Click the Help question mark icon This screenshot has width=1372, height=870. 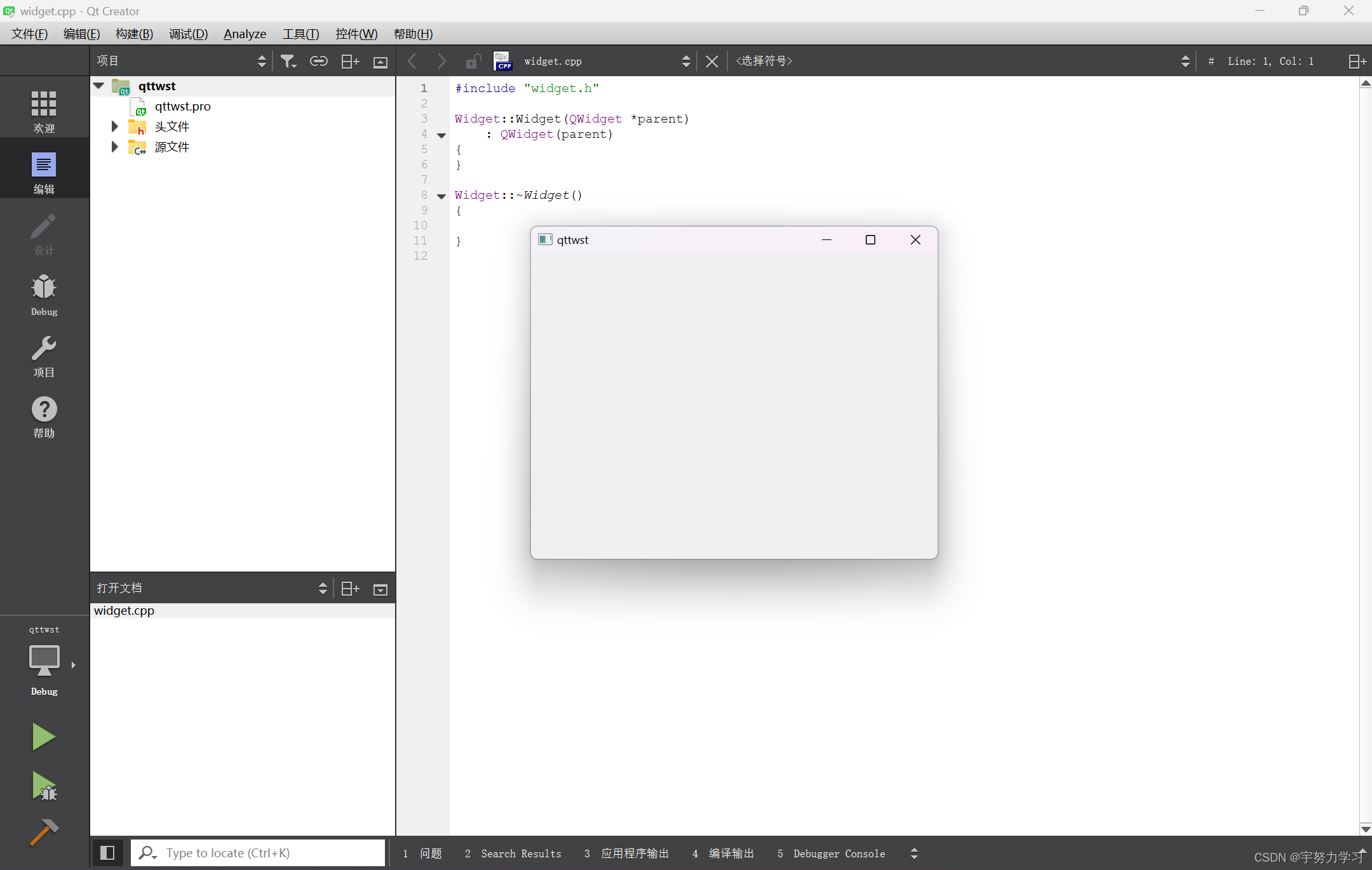coord(44,417)
